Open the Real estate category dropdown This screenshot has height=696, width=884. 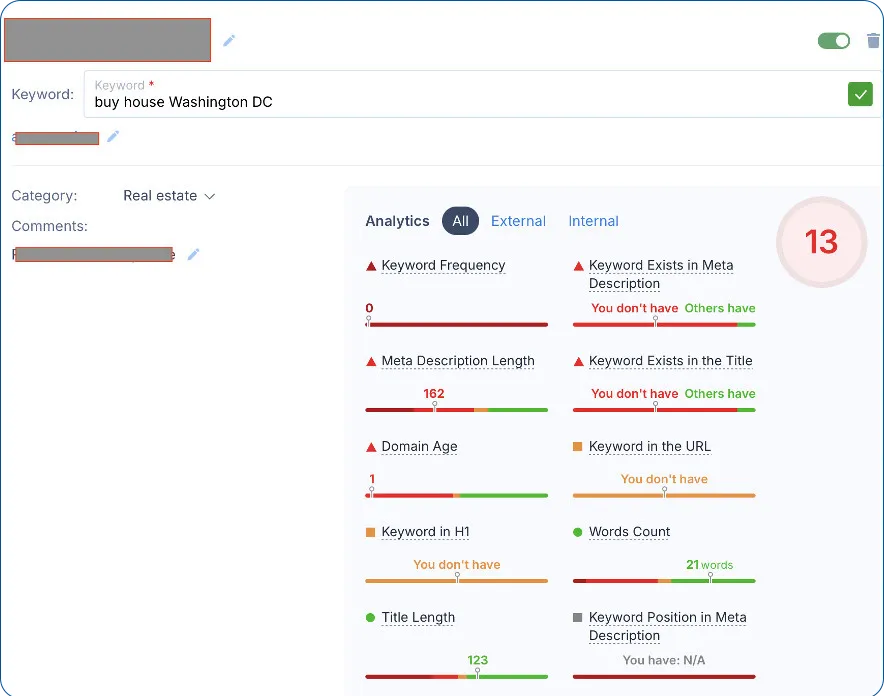point(169,196)
